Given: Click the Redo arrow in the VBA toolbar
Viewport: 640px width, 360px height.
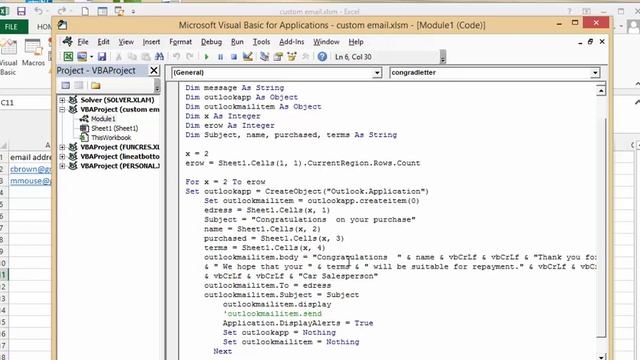Looking at the screenshot, I should click(190, 57).
